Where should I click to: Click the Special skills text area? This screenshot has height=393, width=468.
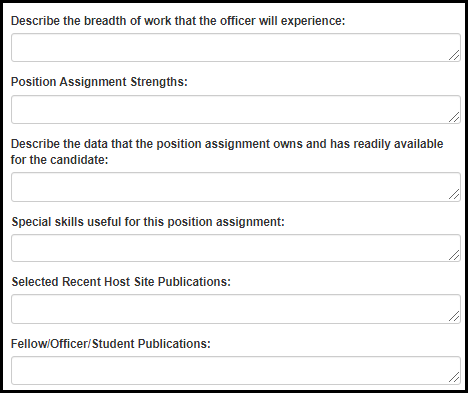pos(236,248)
